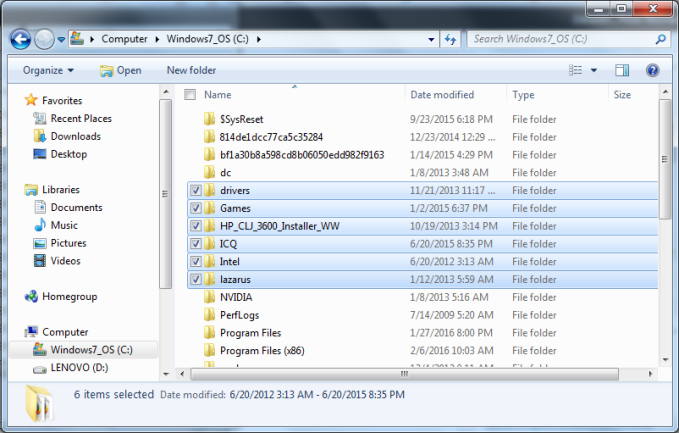Click the NVIDIA folder icon
This screenshot has width=679, height=433.
coord(210,297)
